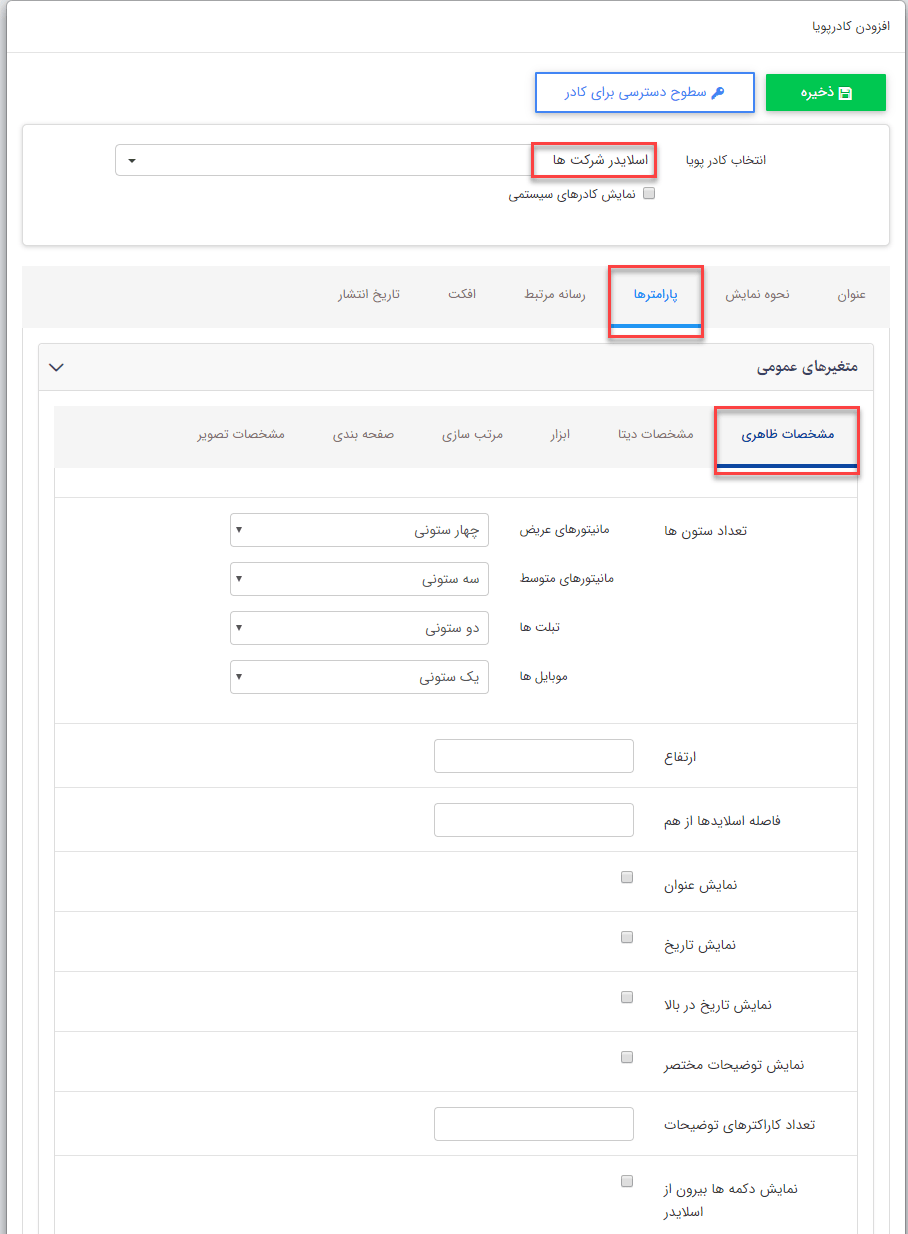Enable the نمایش تاریخ checkbox
Image resolution: width=908 pixels, height=1234 pixels.
tap(627, 936)
